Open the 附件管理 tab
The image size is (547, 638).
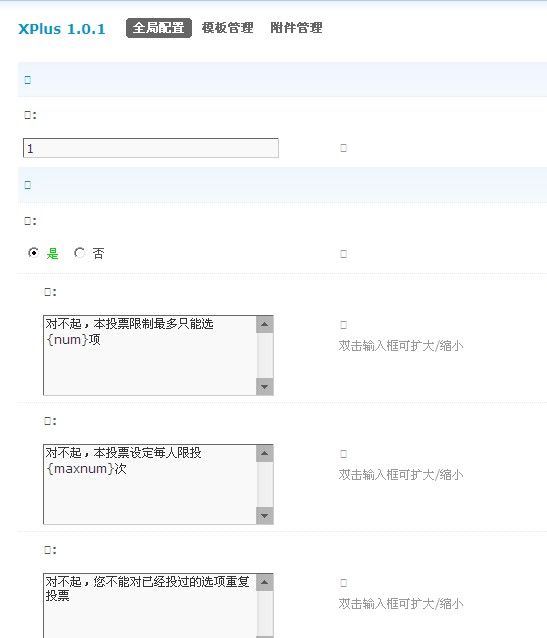296,28
